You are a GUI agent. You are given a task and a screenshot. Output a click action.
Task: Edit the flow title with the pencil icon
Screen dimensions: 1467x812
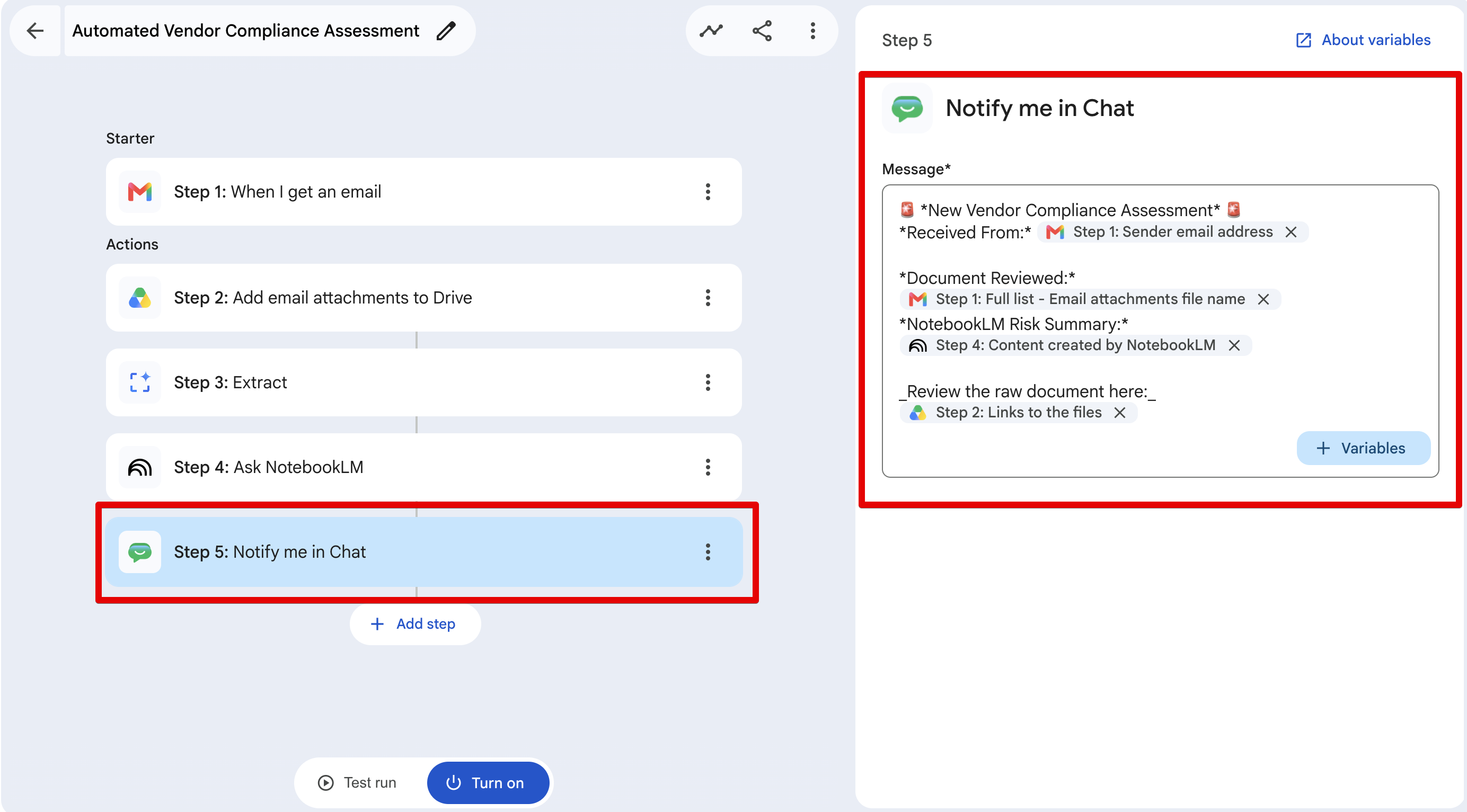(446, 31)
